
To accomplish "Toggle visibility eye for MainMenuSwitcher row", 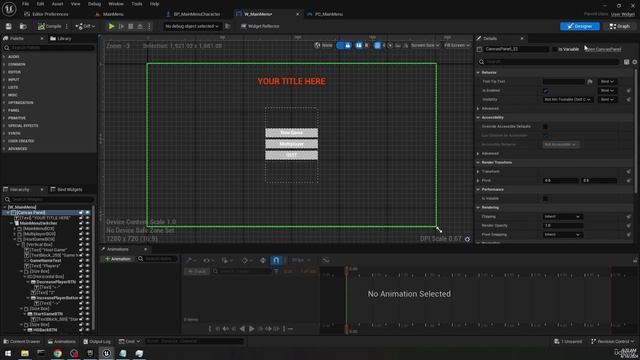I will [87, 223].
